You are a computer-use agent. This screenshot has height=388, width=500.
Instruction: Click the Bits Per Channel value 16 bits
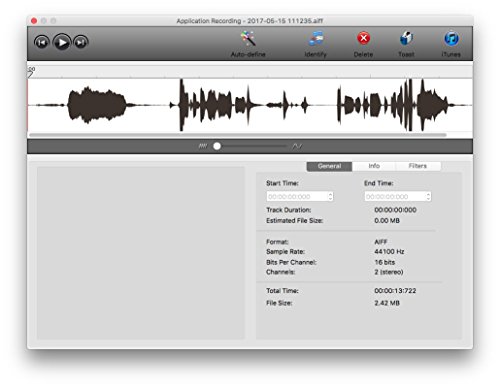pos(385,262)
